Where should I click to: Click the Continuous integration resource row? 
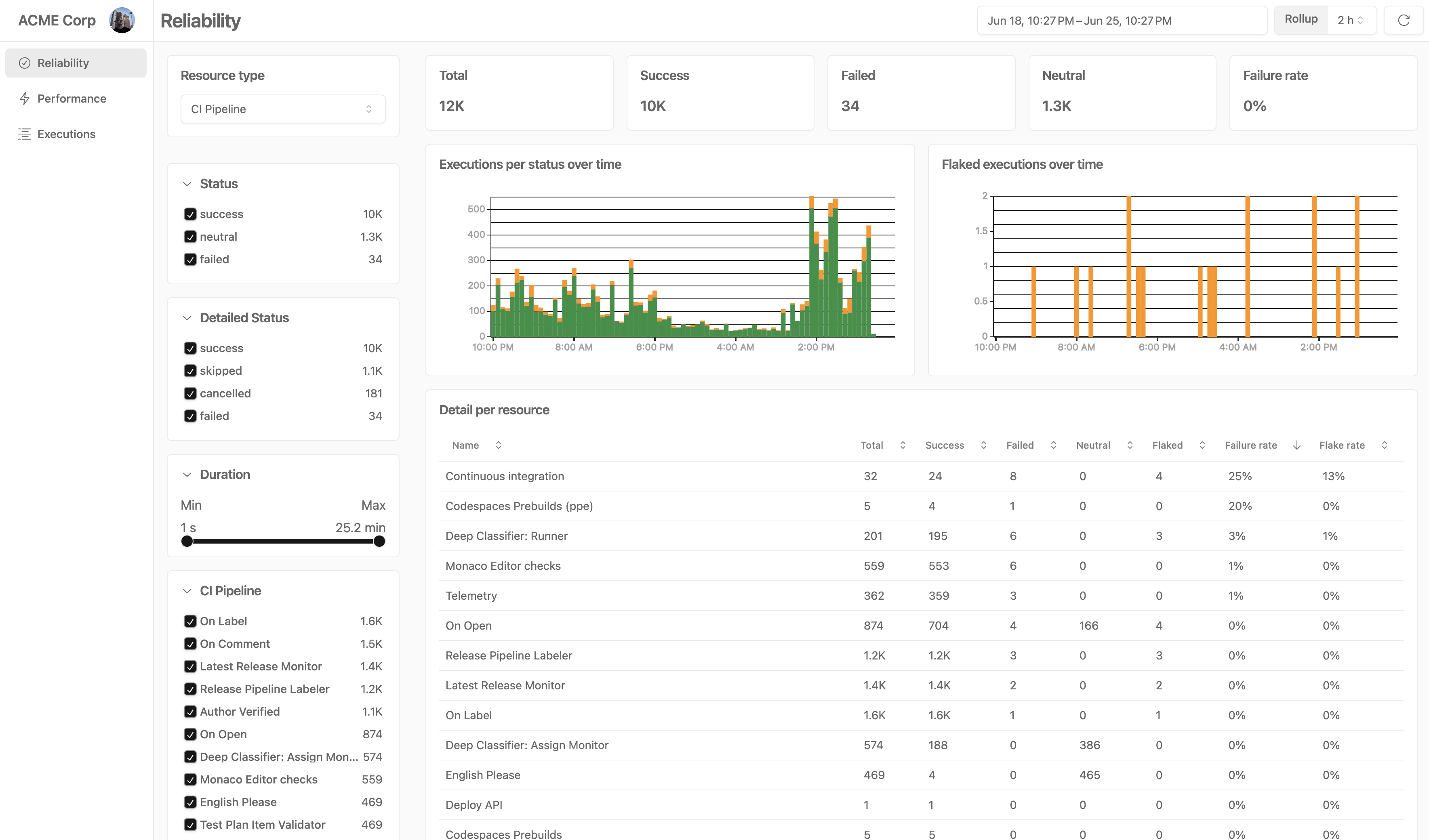(505, 476)
